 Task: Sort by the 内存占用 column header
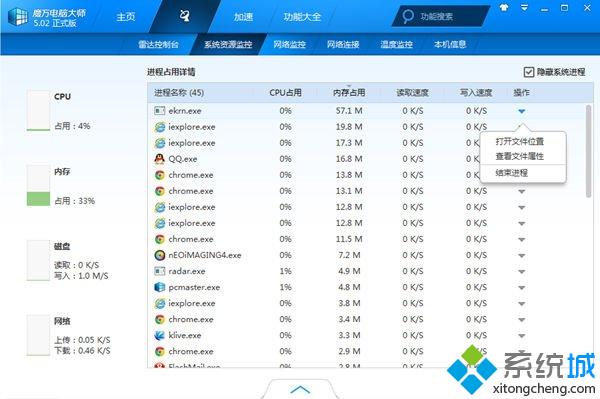pos(349,93)
